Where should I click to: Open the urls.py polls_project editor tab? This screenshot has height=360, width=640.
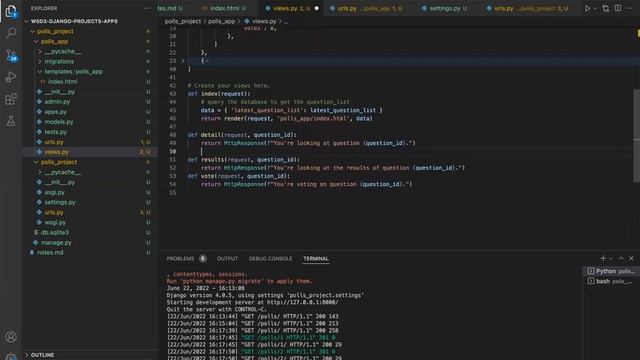point(531,8)
